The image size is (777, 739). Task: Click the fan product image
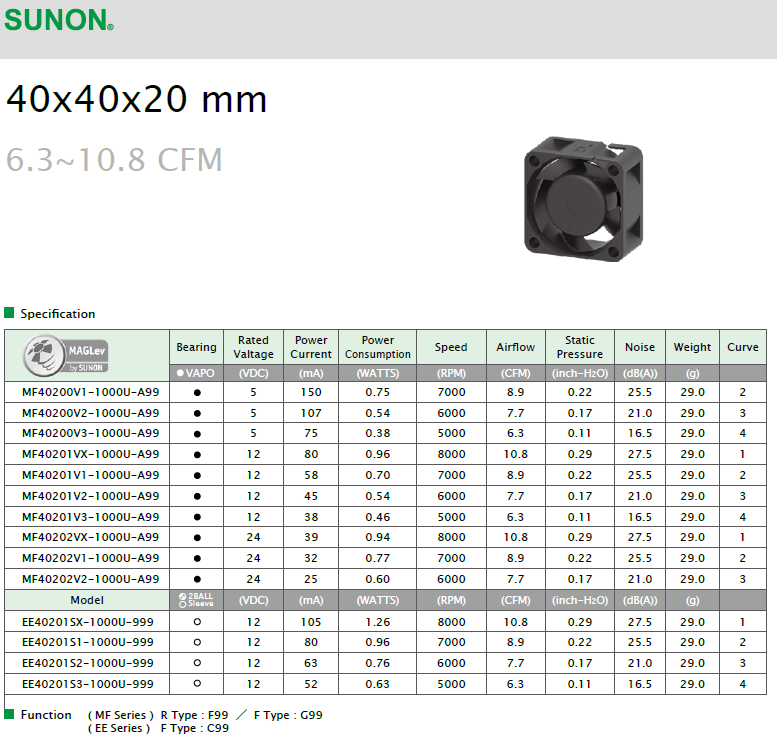[x=583, y=199]
